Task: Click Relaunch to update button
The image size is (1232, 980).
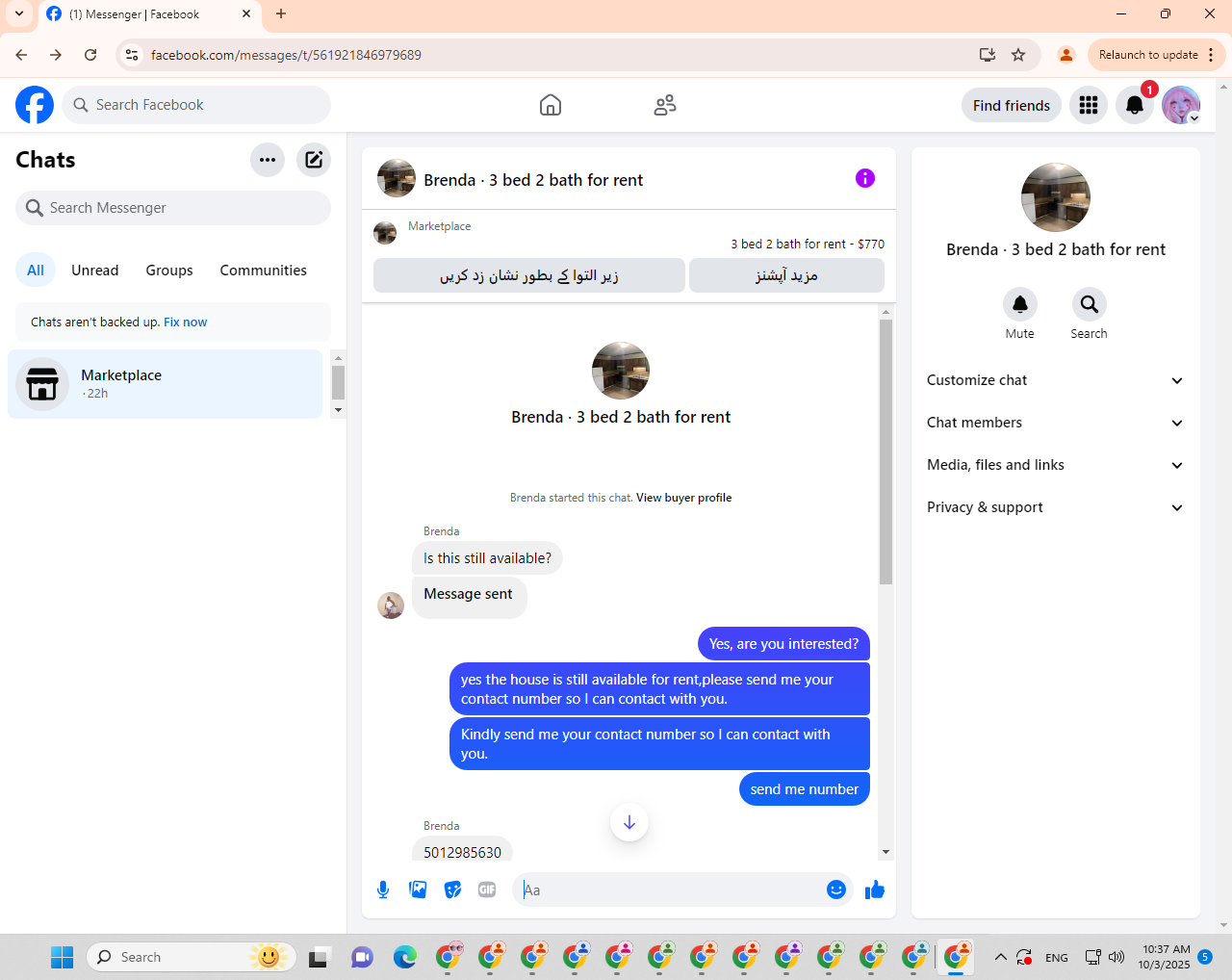Action: tap(1148, 55)
